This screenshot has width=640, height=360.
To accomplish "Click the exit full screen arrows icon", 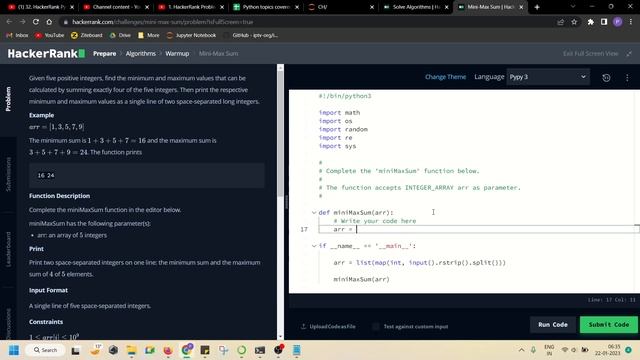I will (629, 53).
